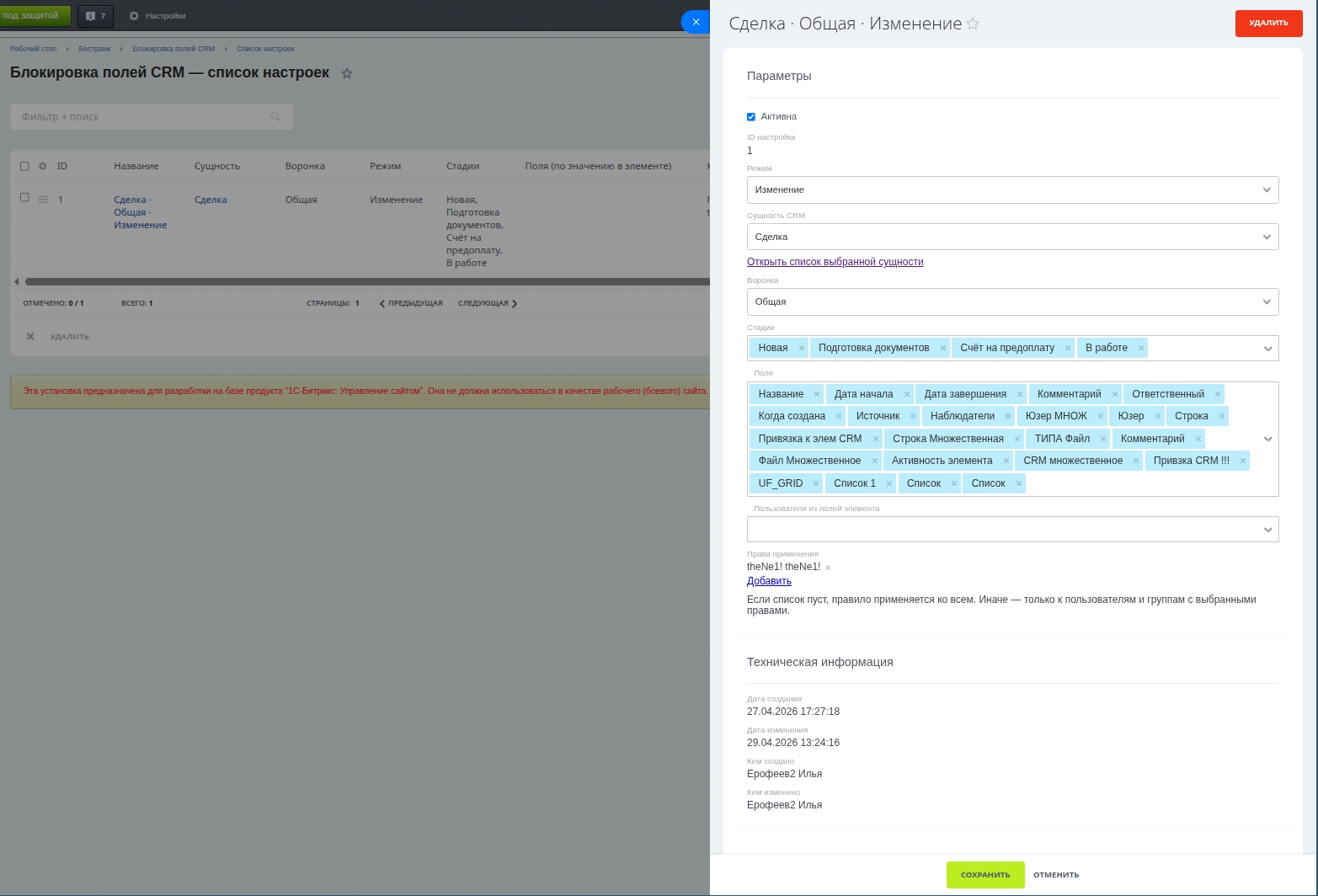Expand the 'Стадии' multiselect arrow
This screenshot has width=1318, height=896.
point(1267,349)
